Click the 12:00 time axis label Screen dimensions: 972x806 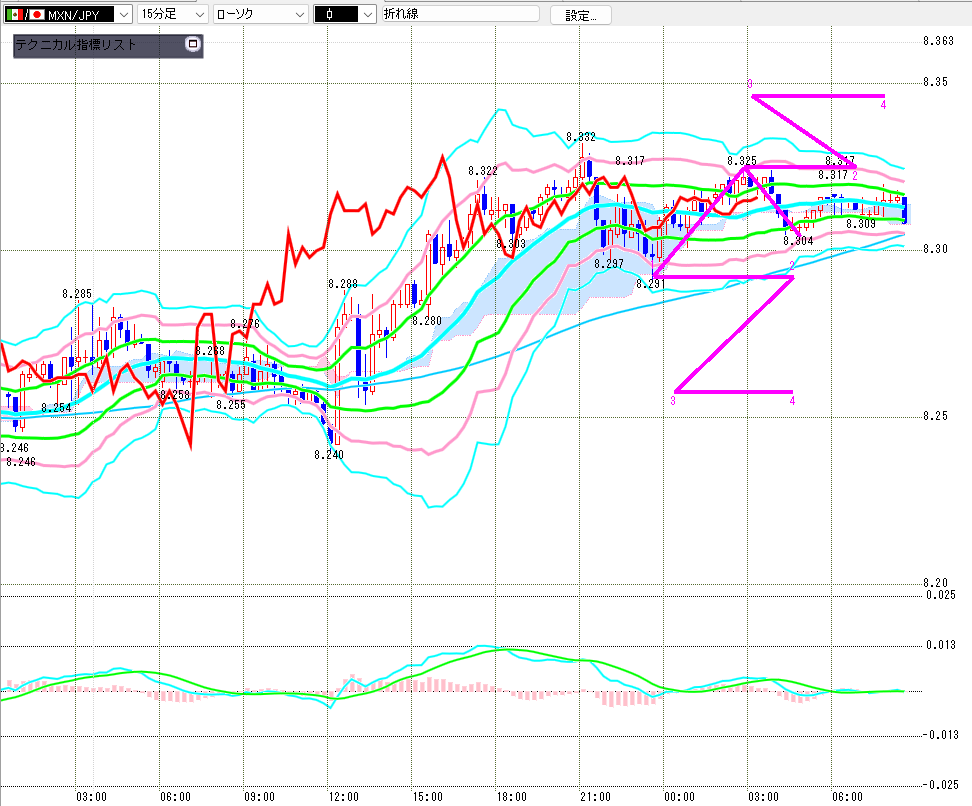tap(343, 797)
